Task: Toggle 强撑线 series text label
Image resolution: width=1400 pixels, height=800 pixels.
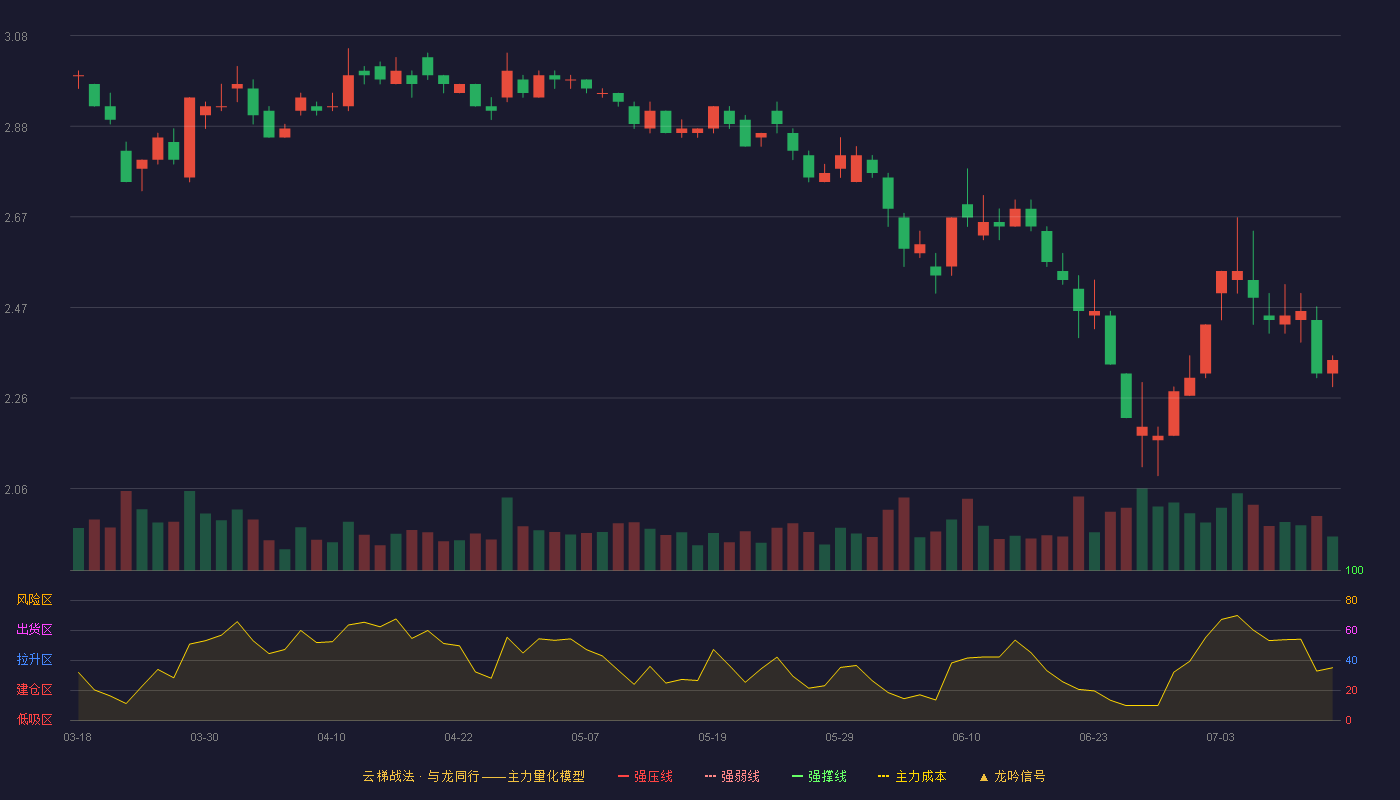Action: pyautogui.click(x=828, y=776)
